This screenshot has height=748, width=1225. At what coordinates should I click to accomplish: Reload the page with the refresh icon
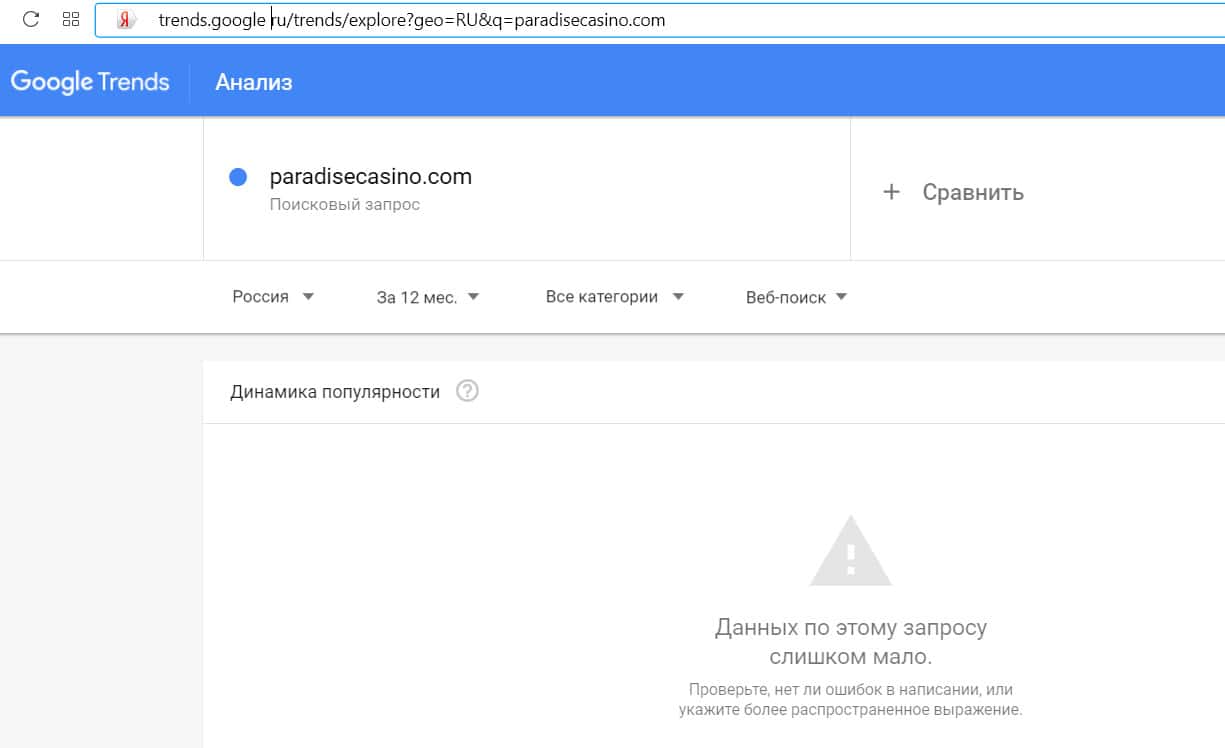coord(31,19)
